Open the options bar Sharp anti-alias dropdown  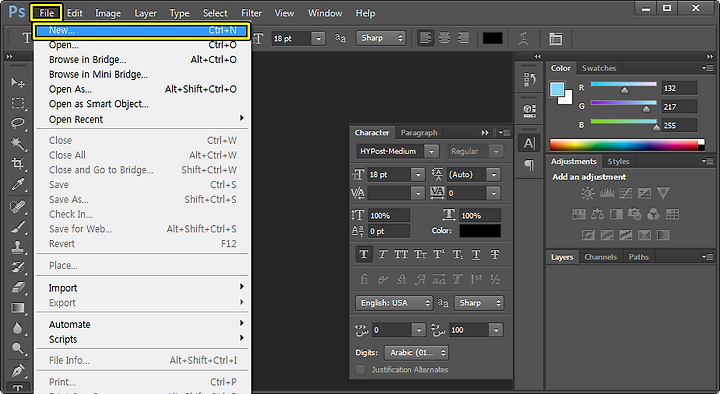(x=381, y=38)
